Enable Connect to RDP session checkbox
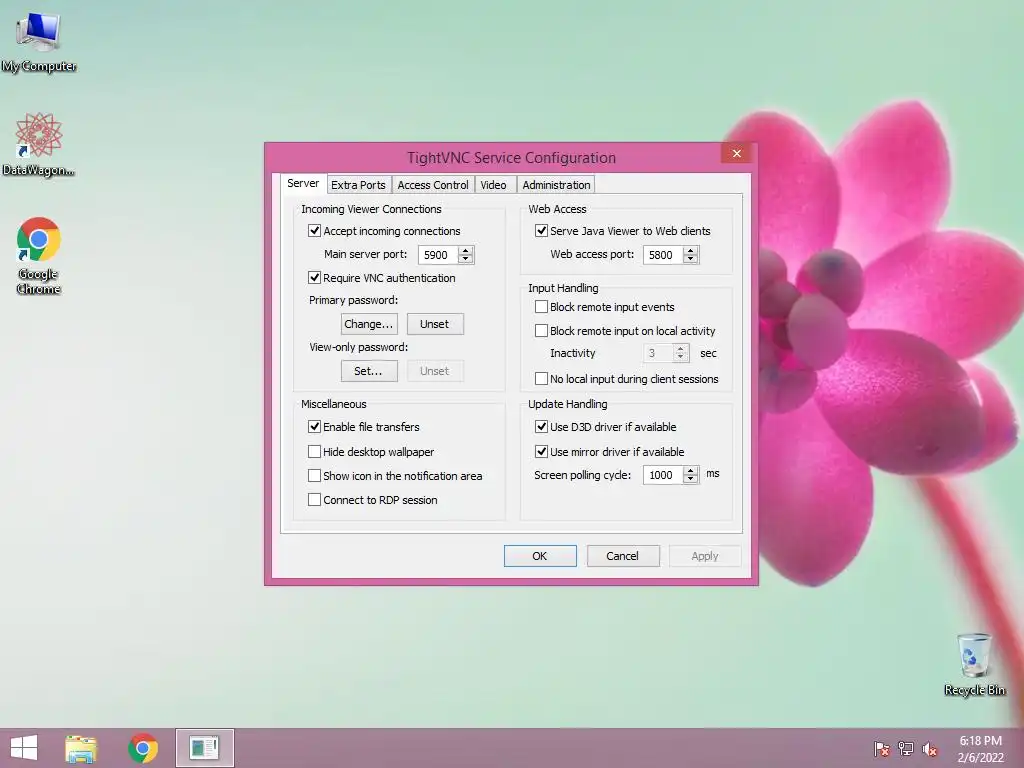The width and height of the screenshot is (1024, 768). coord(314,500)
